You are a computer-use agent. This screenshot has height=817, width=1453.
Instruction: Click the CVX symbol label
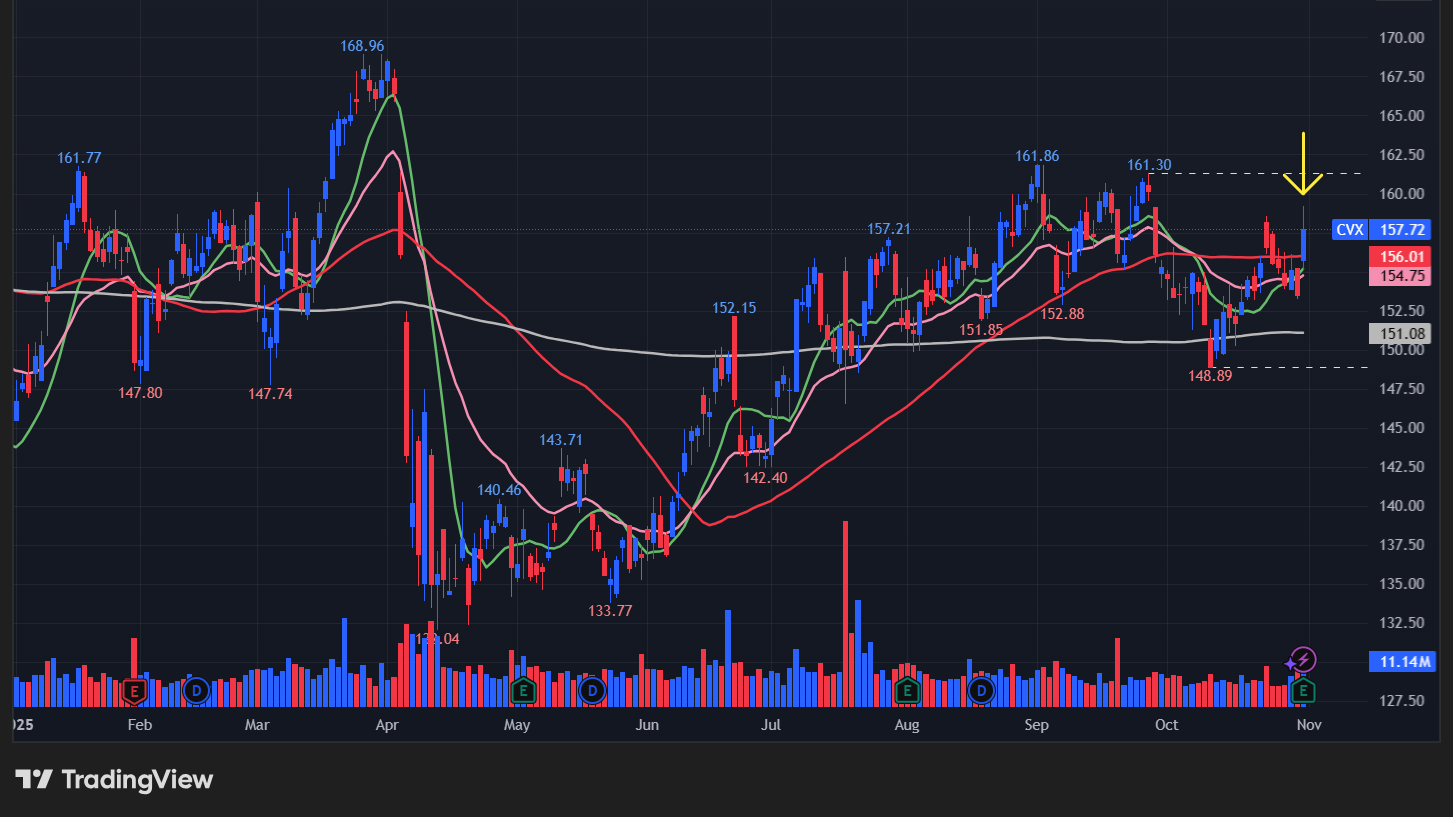click(x=1350, y=230)
